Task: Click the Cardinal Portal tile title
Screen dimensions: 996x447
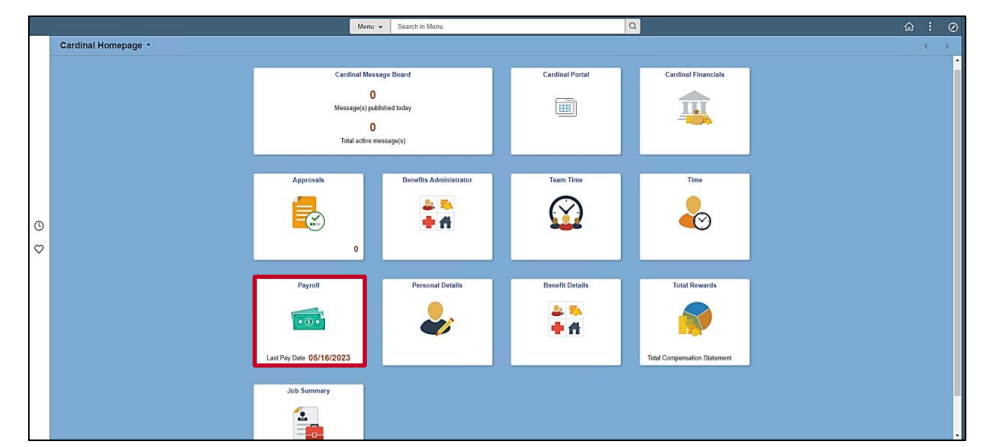Action: [x=566, y=74]
